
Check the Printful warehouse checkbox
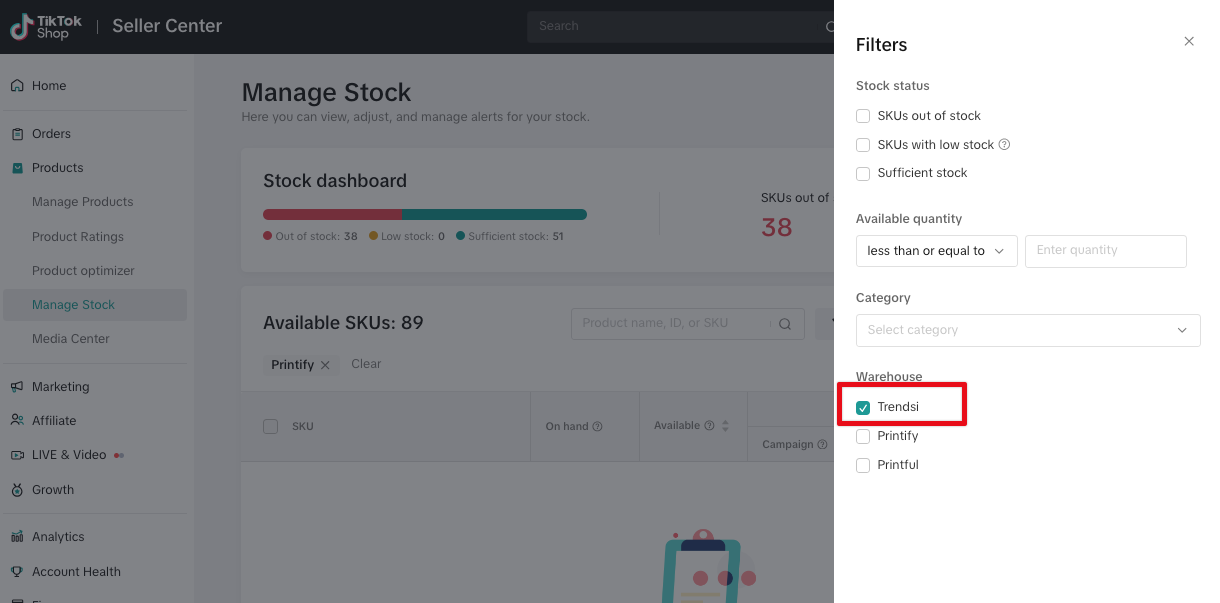click(863, 465)
